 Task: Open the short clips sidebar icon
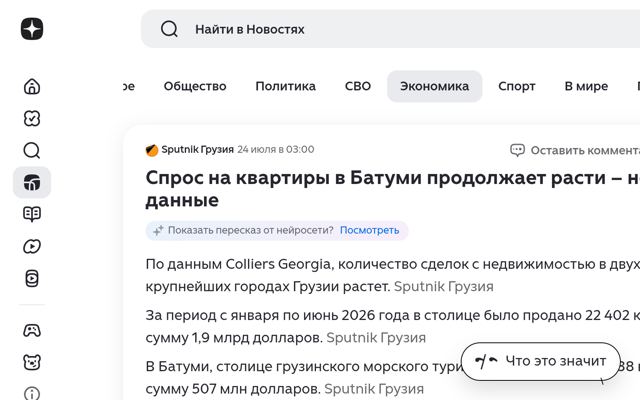(x=32, y=279)
